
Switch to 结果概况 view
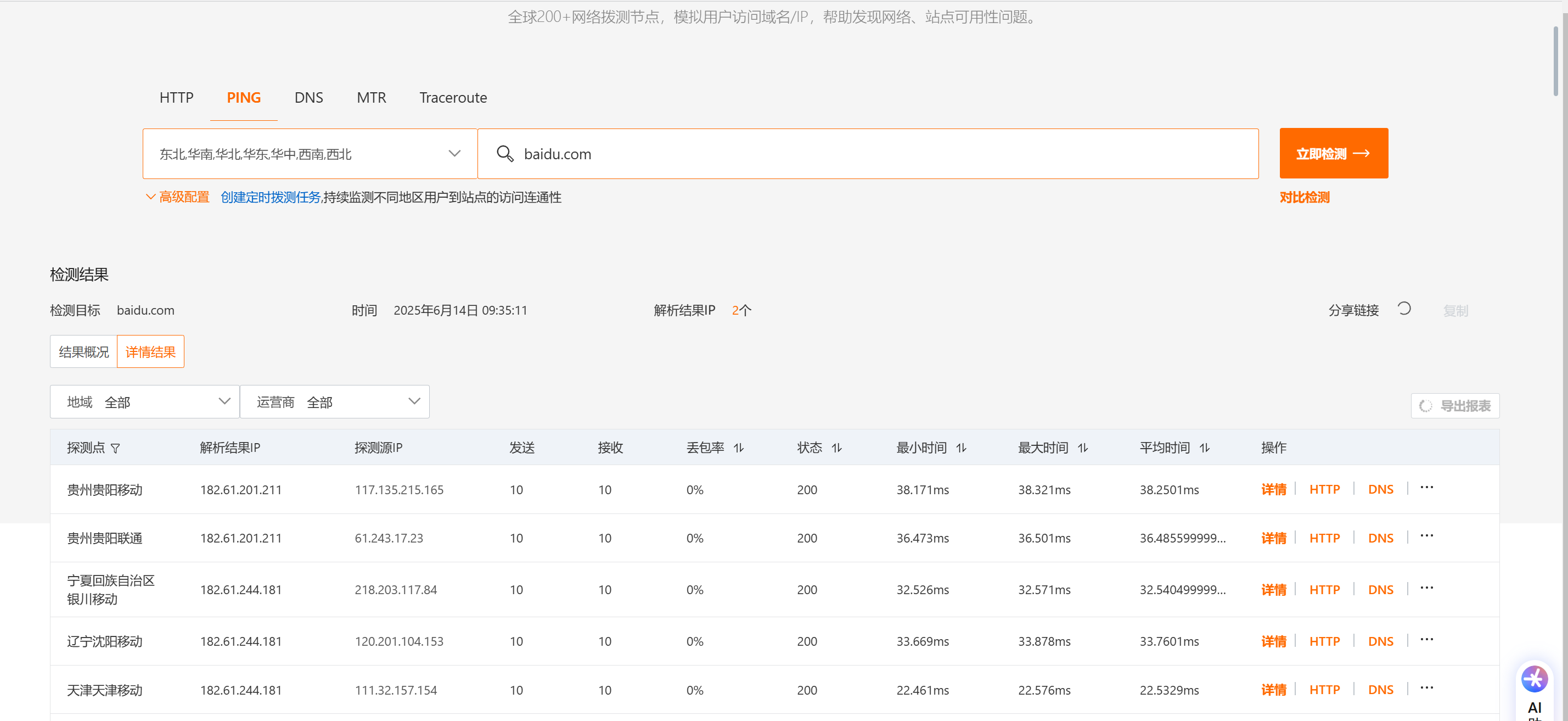point(83,352)
